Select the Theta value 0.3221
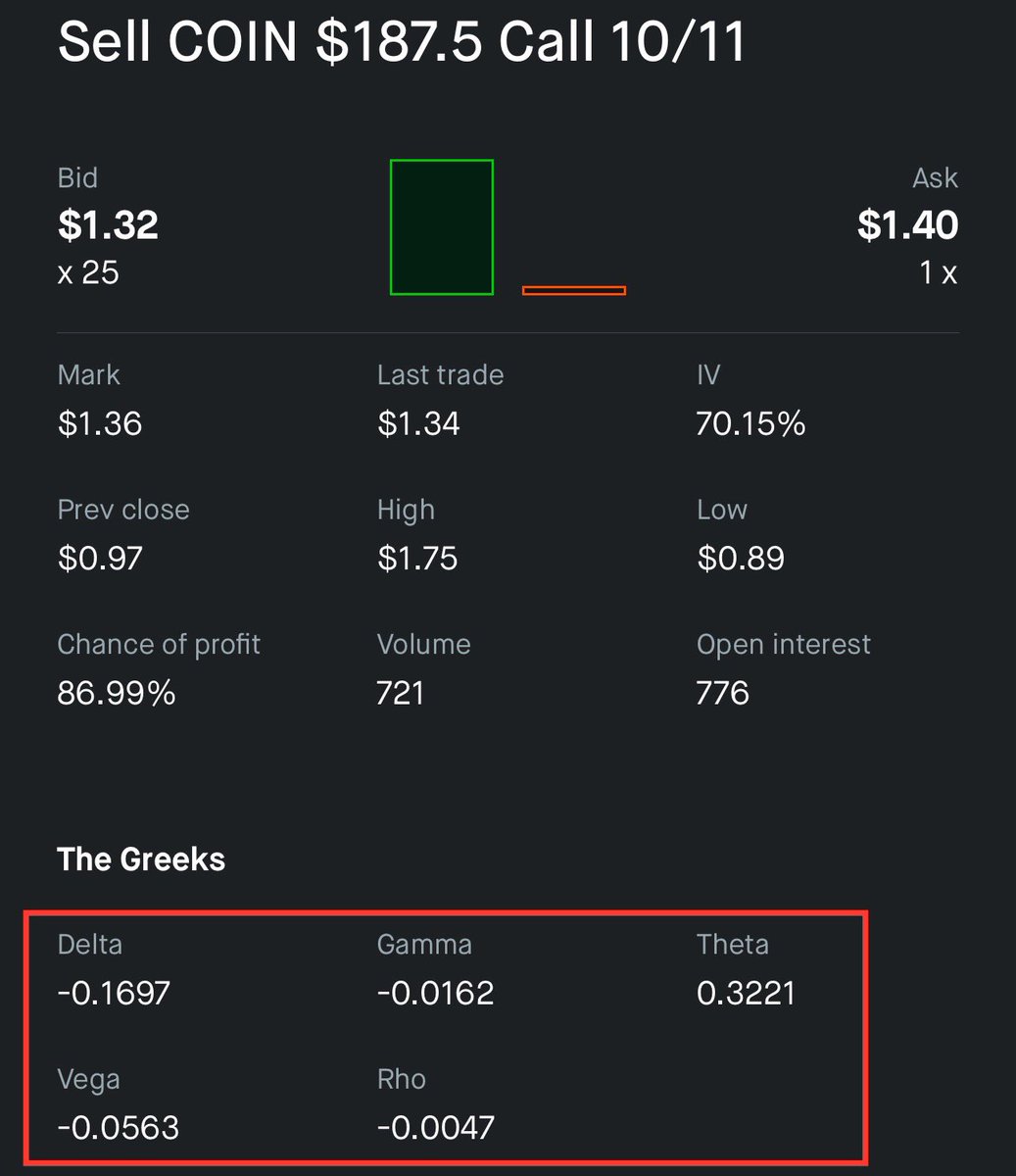This screenshot has width=1016, height=1176. pos(746,993)
